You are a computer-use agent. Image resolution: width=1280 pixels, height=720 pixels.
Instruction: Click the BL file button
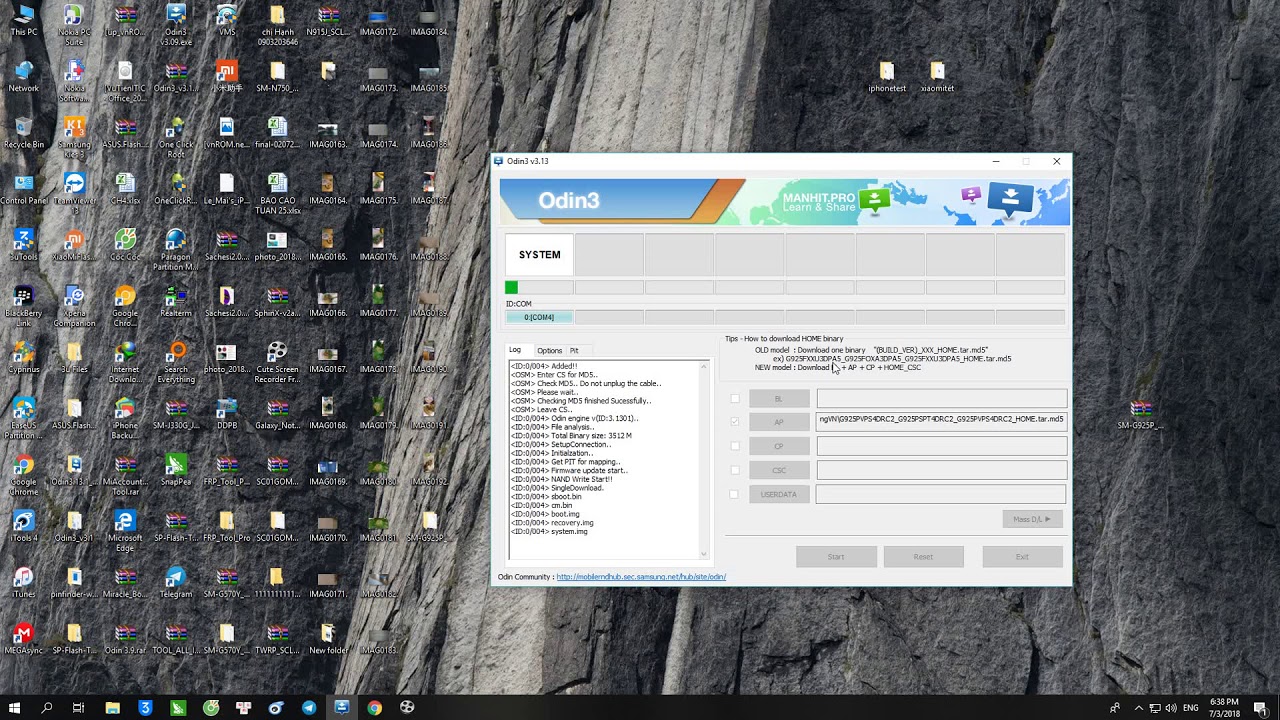(779, 399)
